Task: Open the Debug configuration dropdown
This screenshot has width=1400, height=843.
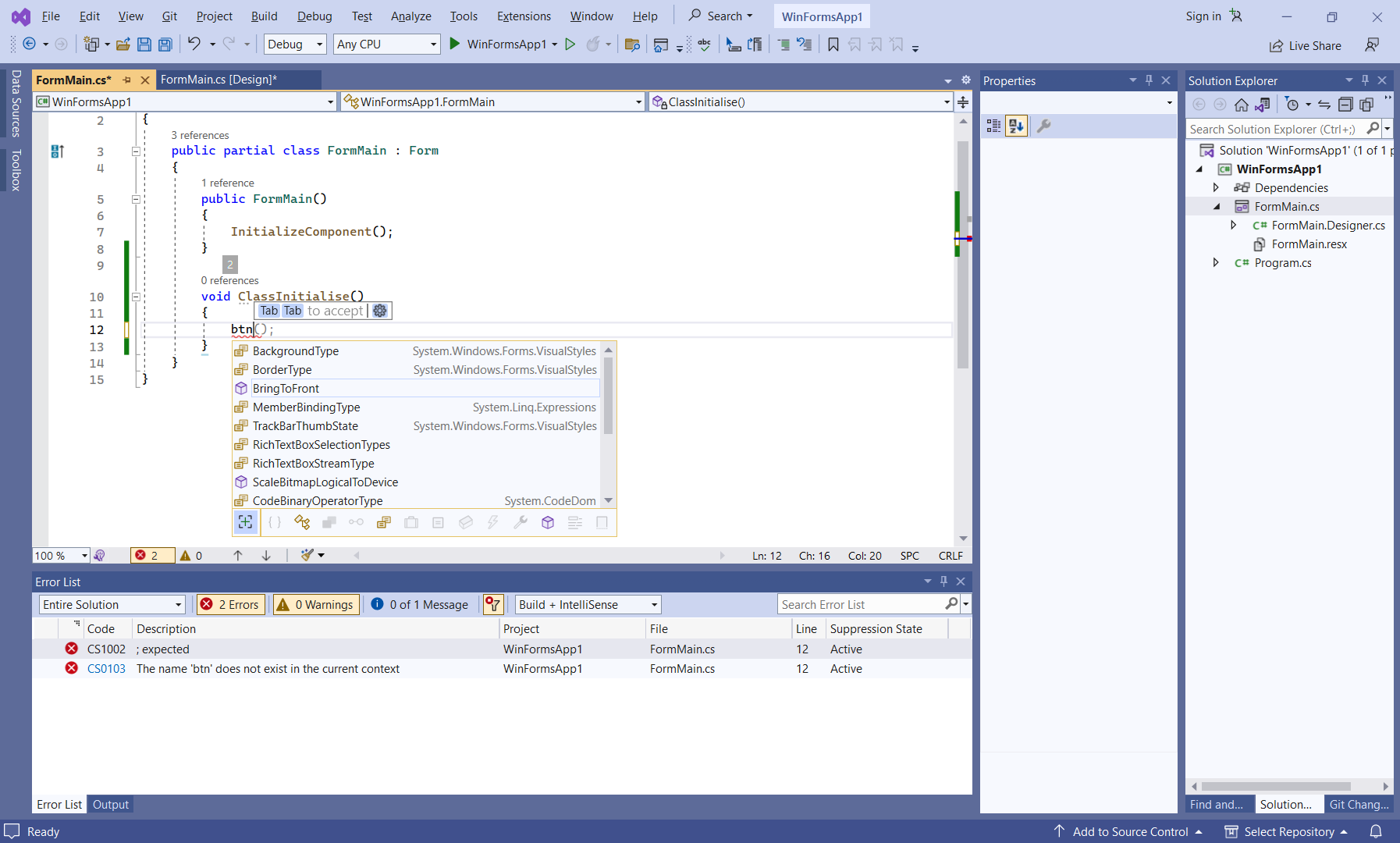Action: (x=295, y=44)
